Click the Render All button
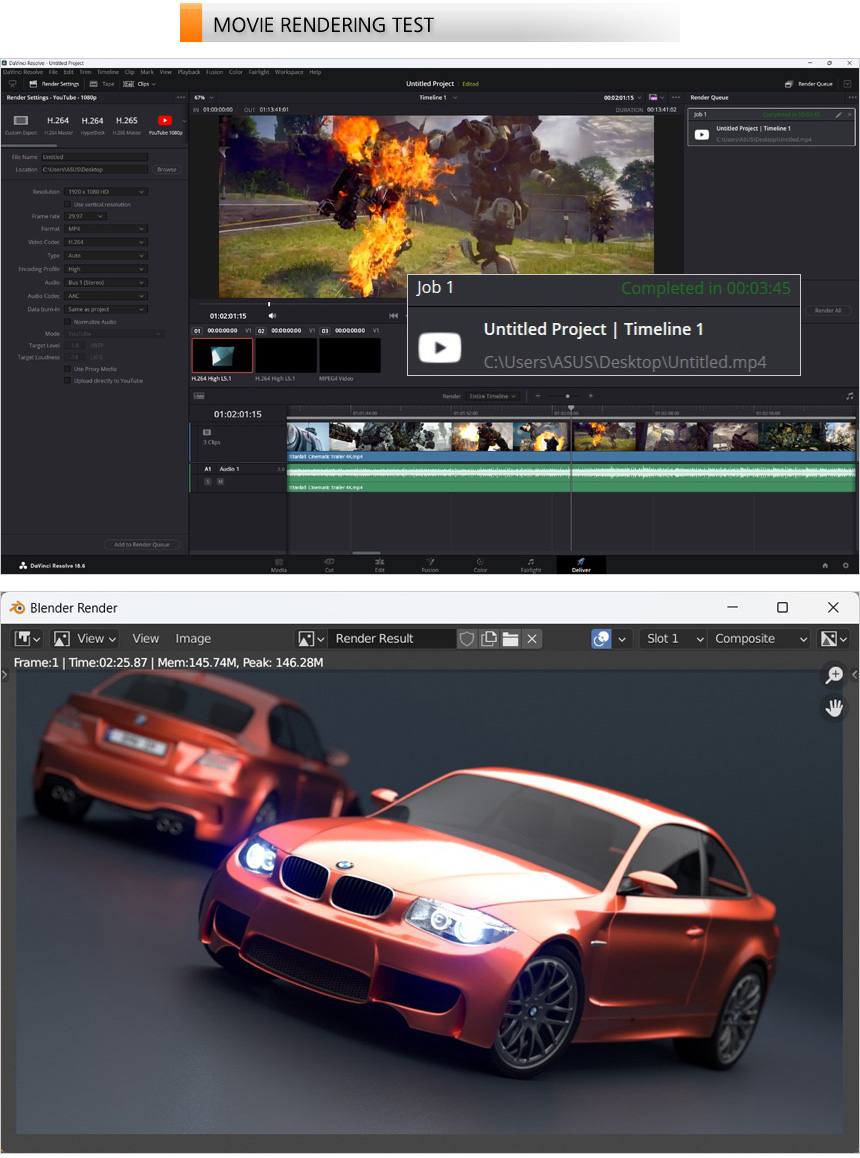Screen dimensions: 860x1158 tap(827, 310)
